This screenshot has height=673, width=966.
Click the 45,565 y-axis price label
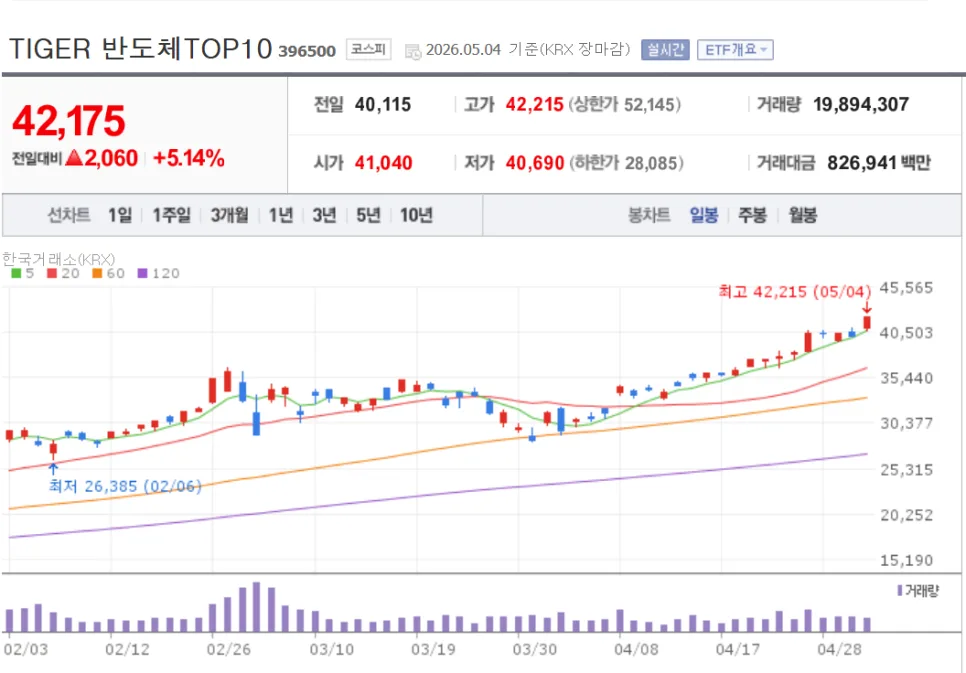click(x=906, y=288)
